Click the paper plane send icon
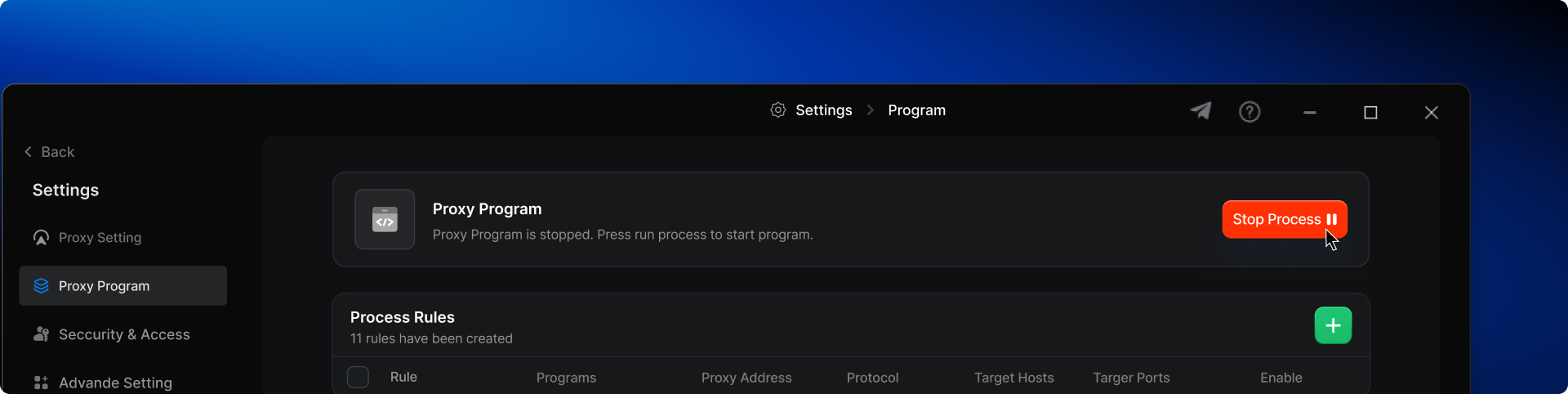 1200,110
